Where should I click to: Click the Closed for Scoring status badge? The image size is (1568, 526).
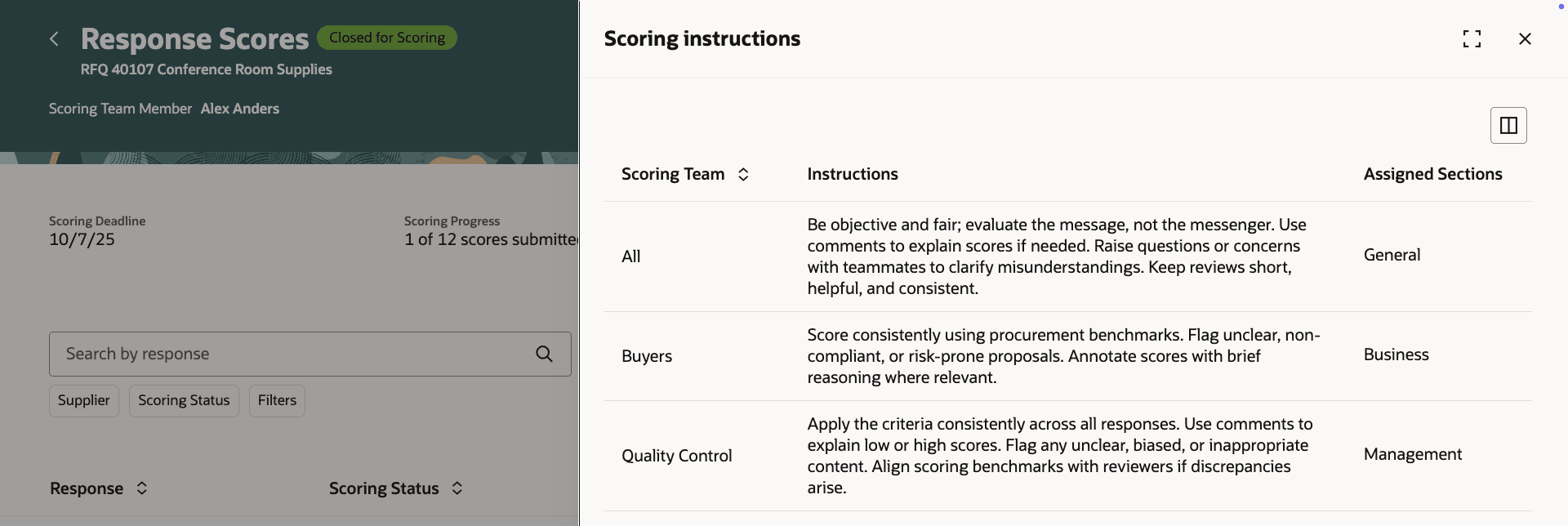[387, 38]
